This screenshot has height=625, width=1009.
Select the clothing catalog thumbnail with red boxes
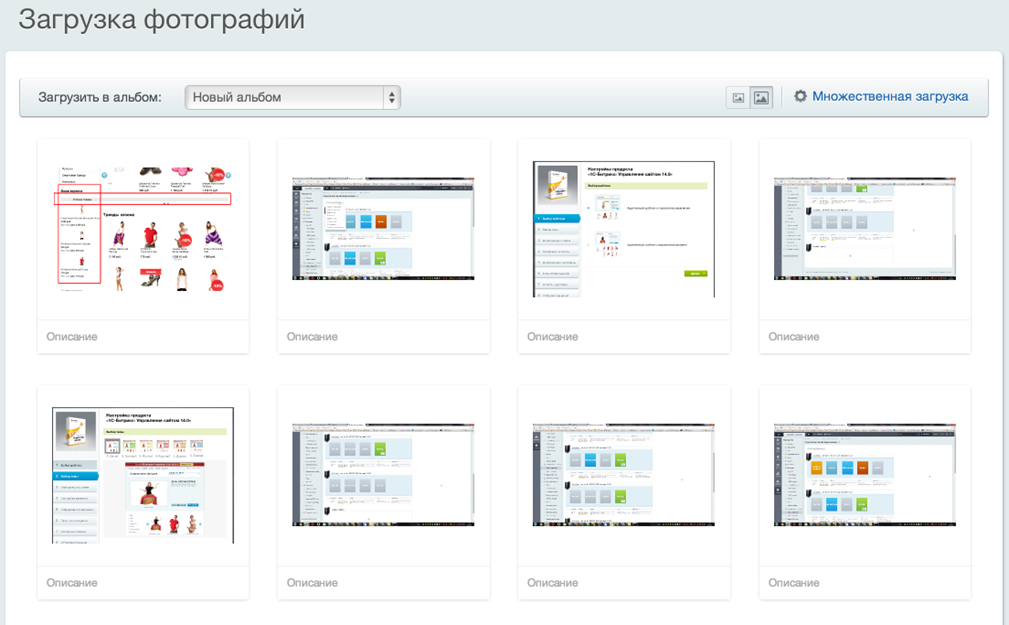(x=143, y=228)
